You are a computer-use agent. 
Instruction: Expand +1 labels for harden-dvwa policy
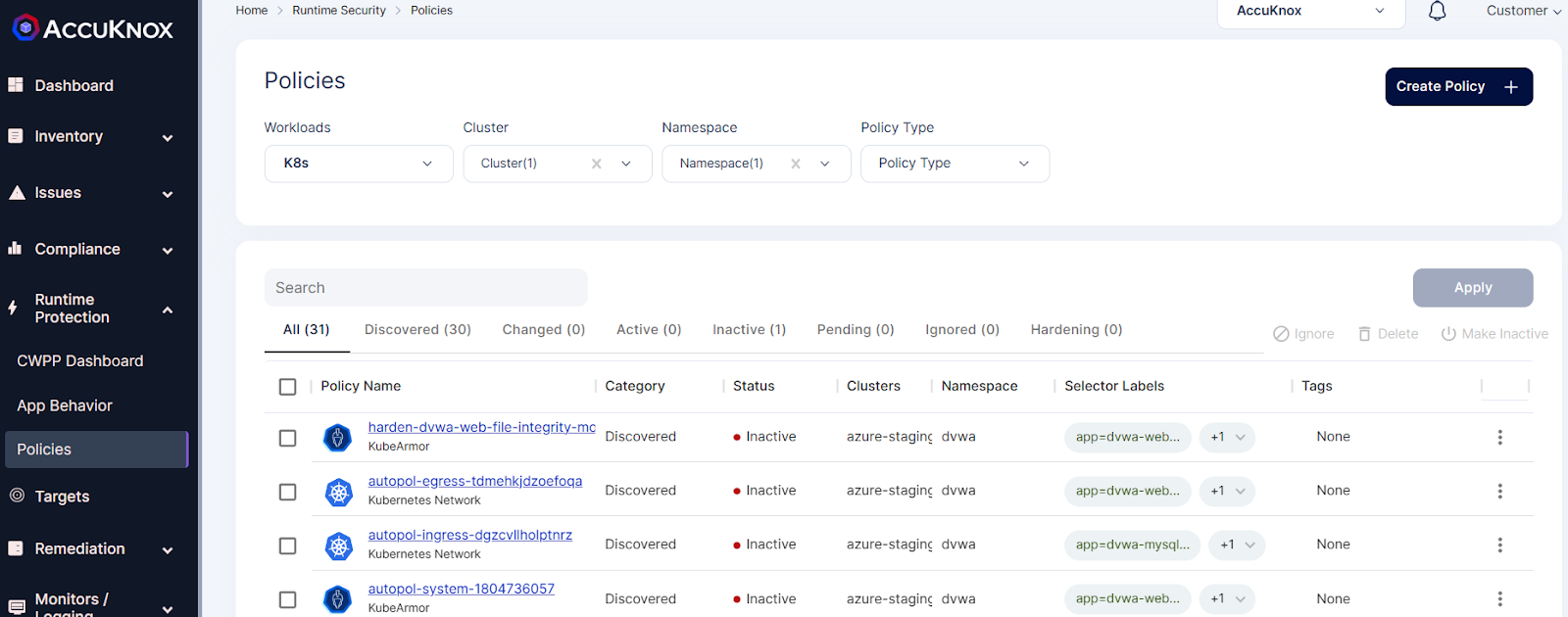[x=1227, y=437]
